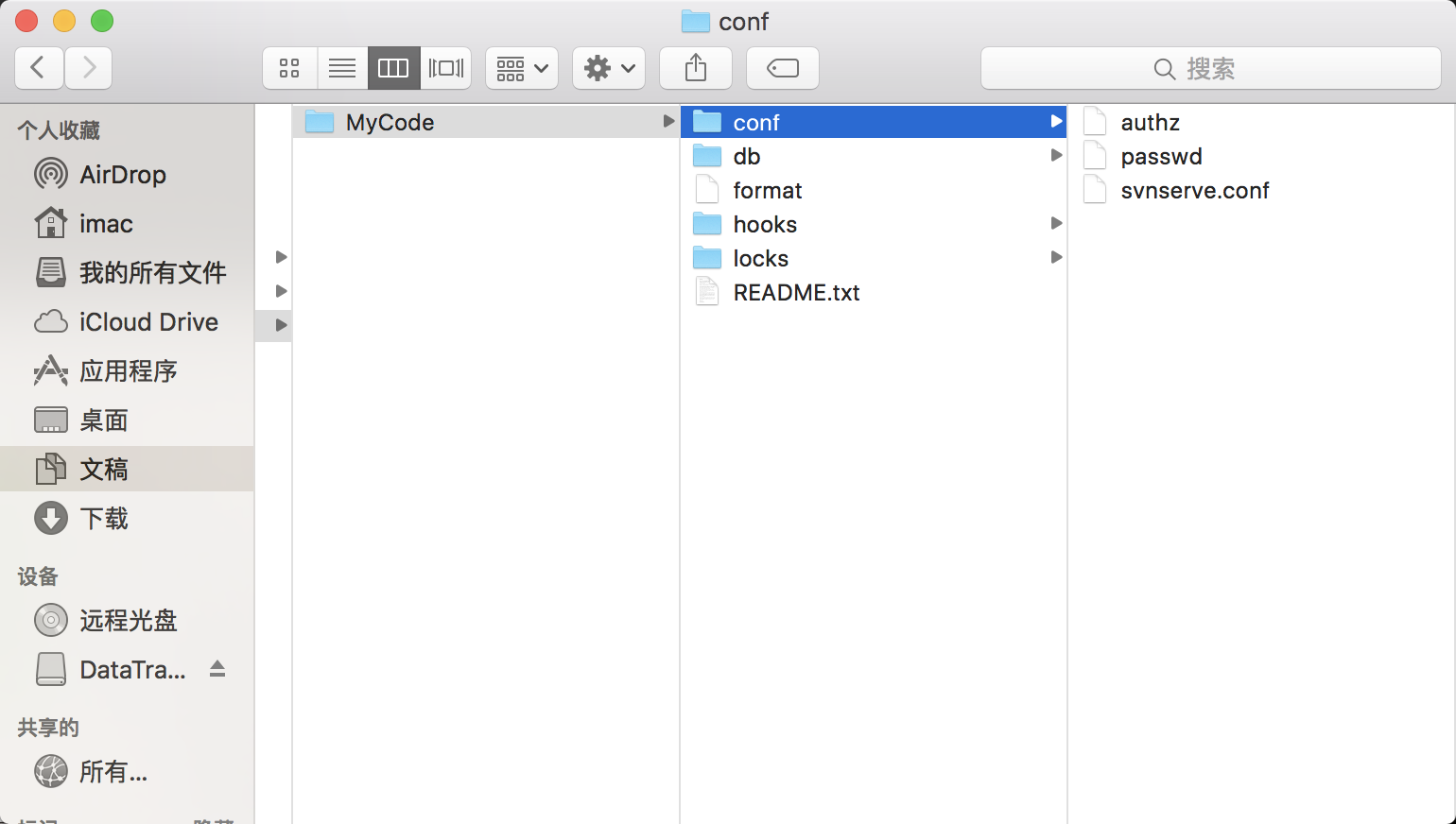This screenshot has width=1456, height=824.
Task: Open 远程光盘 under devices
Action: (x=127, y=621)
